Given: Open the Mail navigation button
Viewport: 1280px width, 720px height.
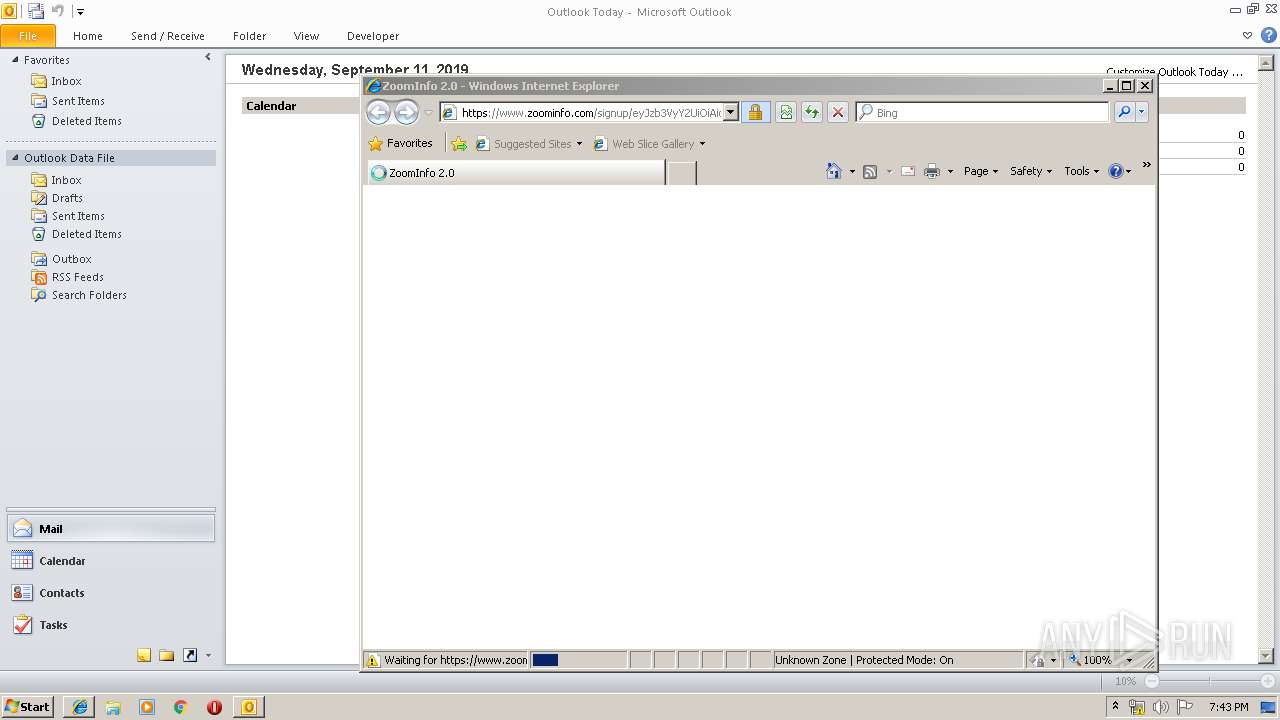Looking at the screenshot, I should pos(111,529).
